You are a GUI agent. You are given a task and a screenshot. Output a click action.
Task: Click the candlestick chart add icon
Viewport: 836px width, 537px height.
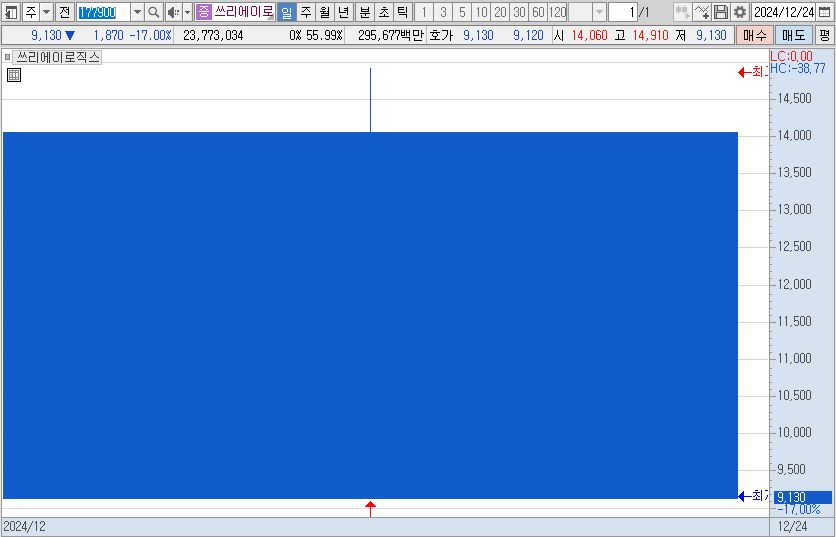(x=682, y=12)
